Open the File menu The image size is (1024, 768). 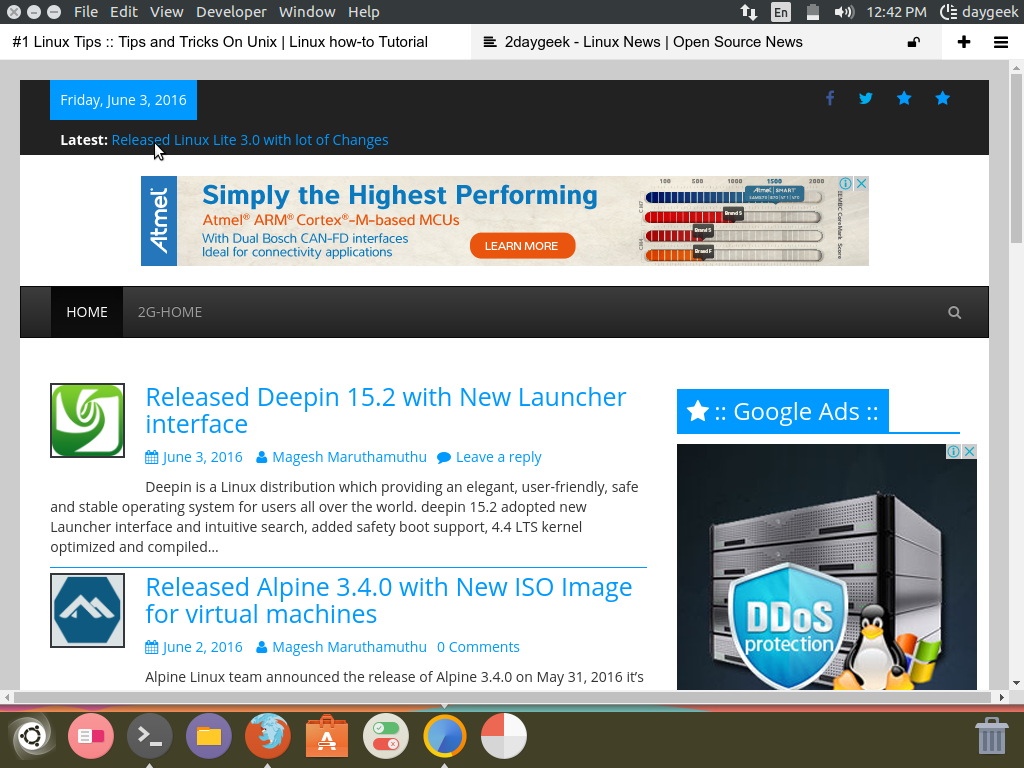[86, 12]
